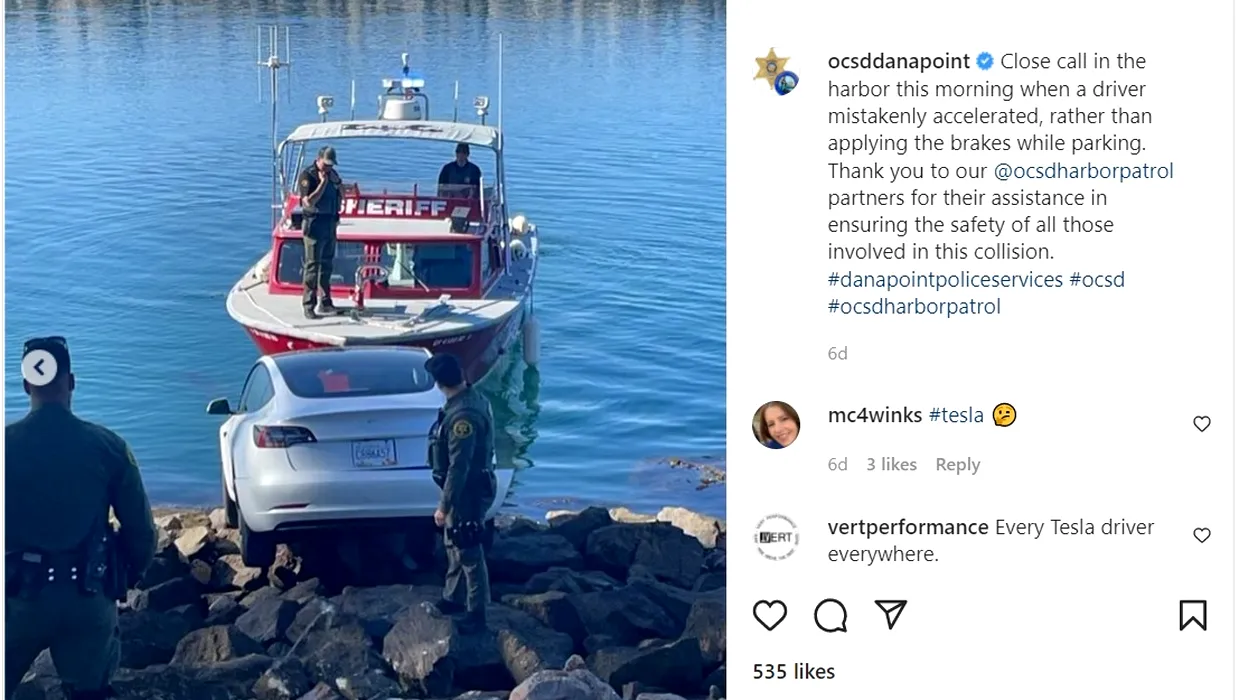Image resolution: width=1239 pixels, height=700 pixels.
Task: Follow the @ocsdharborpatrol mention
Action: point(1083,171)
